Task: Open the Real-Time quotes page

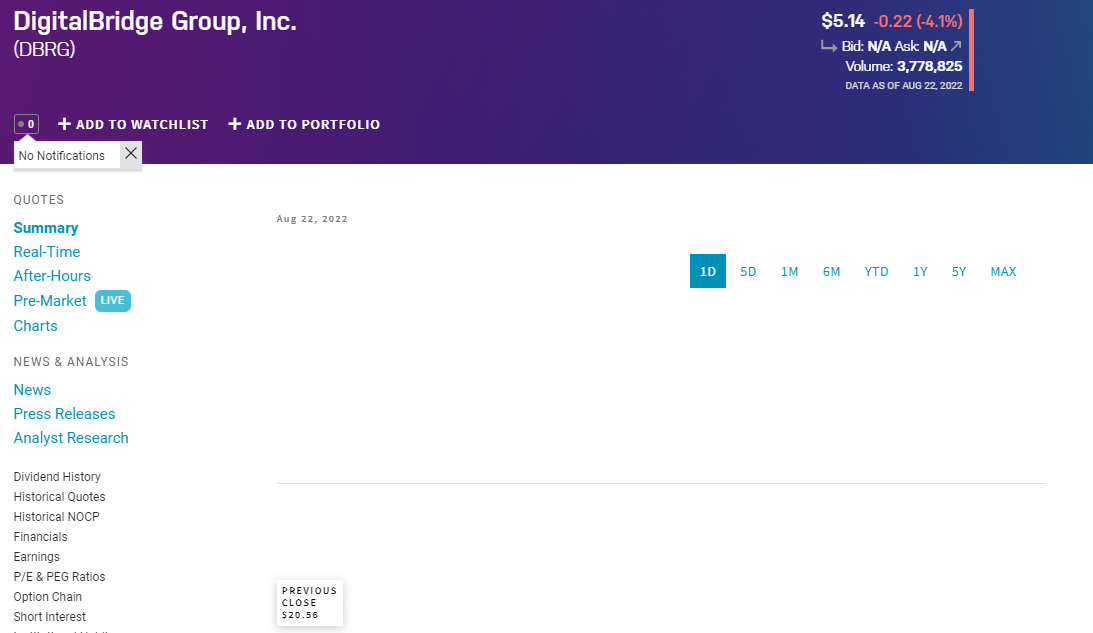Action: click(x=47, y=252)
